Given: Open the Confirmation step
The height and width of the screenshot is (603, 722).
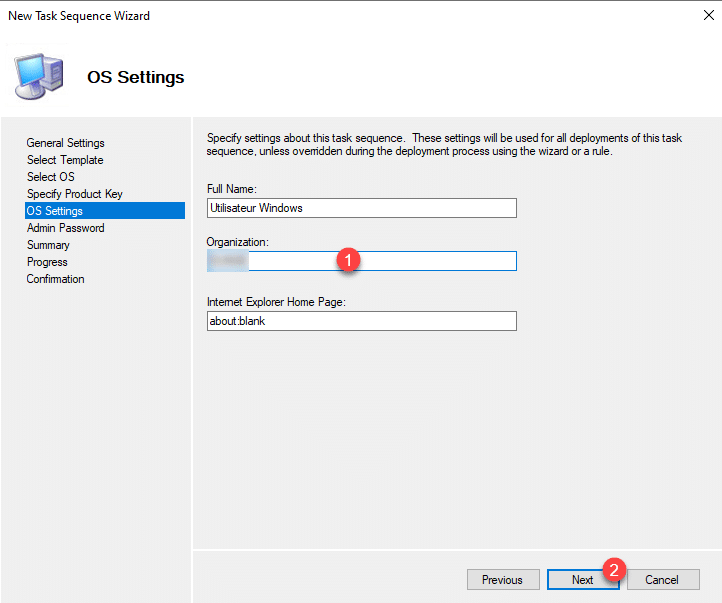Looking at the screenshot, I should point(55,279).
